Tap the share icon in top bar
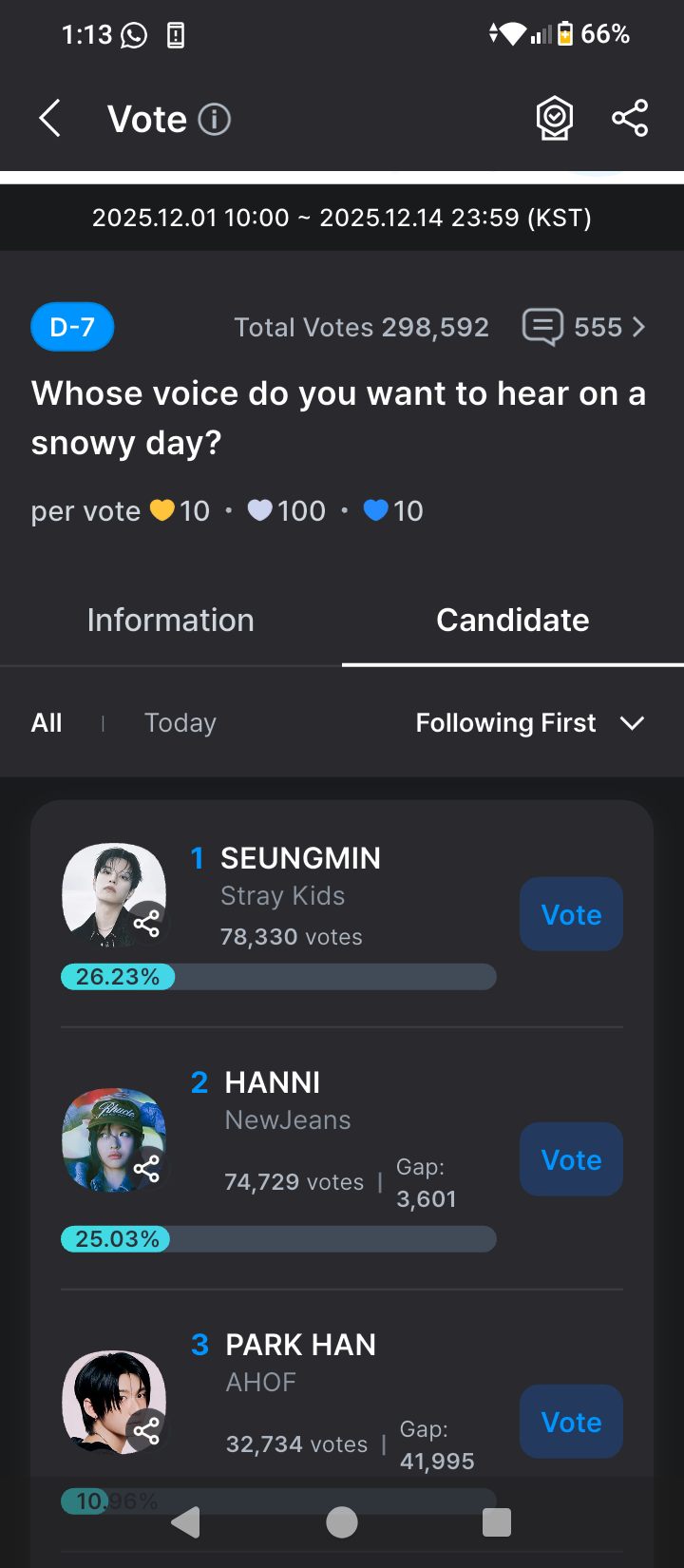Image resolution: width=684 pixels, height=1568 pixels. tap(630, 119)
